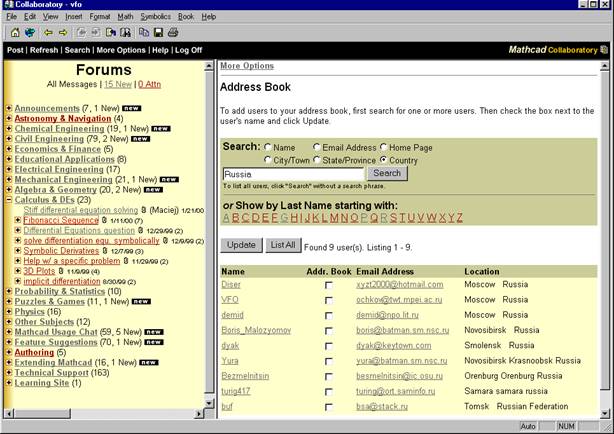Screen dimensions: 614x434
Task: Expand the Fibonacci Sequence thread
Action: 18,220
